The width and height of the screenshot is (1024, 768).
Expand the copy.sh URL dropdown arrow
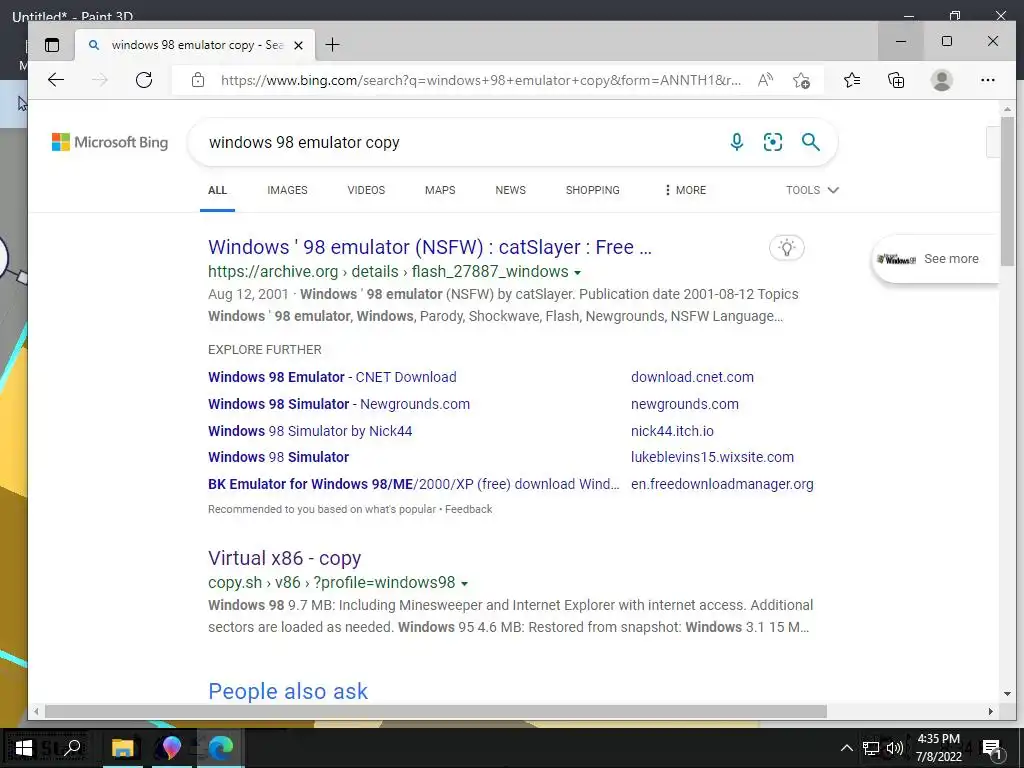click(464, 583)
